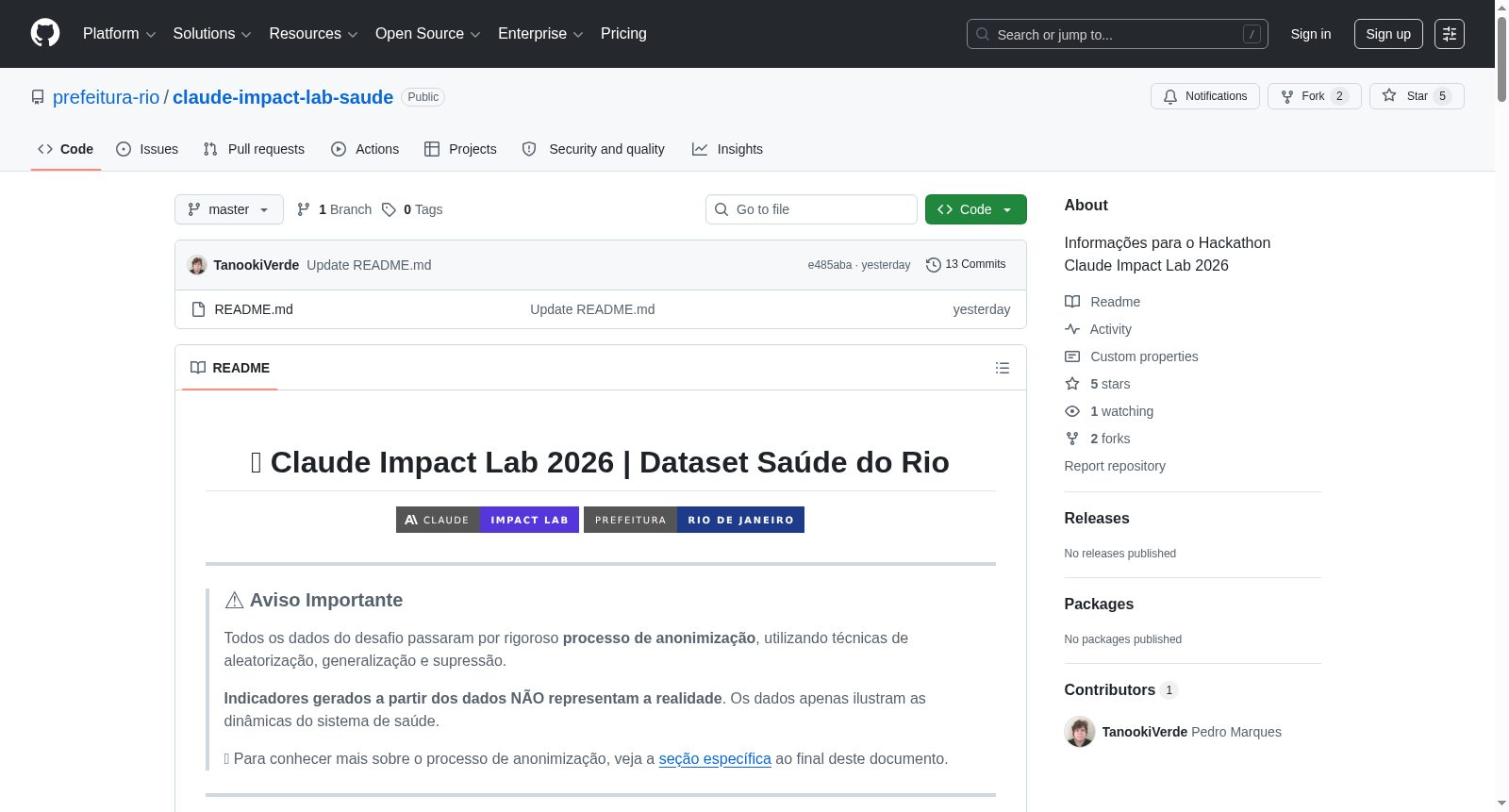Open contributor TanookiVerde Pedro Marques profile
This screenshot has height=812, width=1509.
click(x=1191, y=732)
